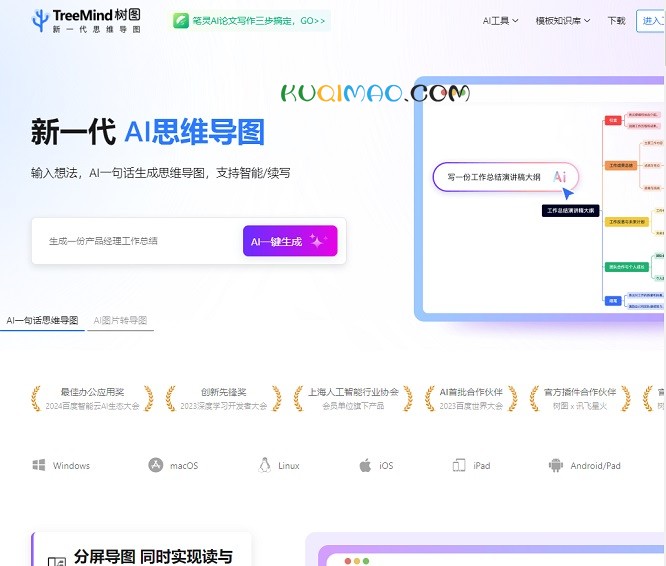
Task: Click the 写一份工作总结演讲稿大纲 demo prompt box
Action: pos(506,177)
